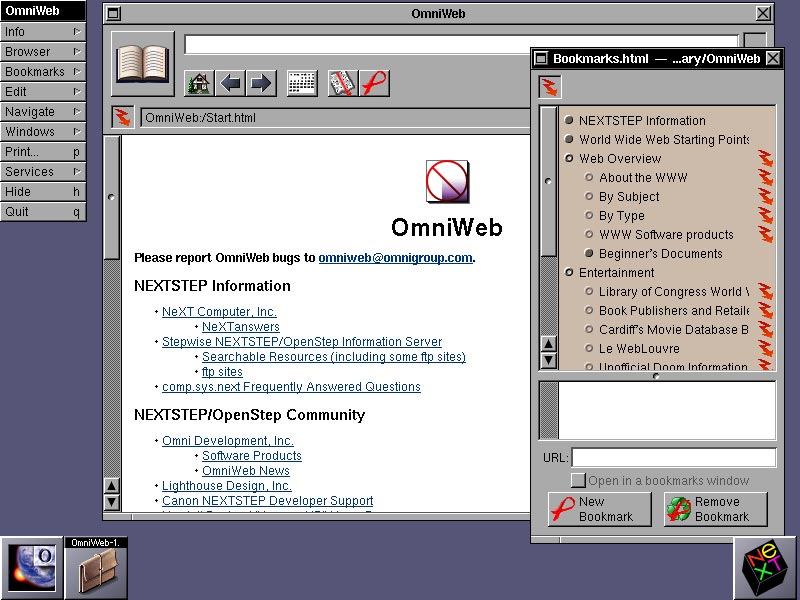The width and height of the screenshot is (800, 600).
Task: Choose Print... from the menu
Action: click(x=43, y=152)
